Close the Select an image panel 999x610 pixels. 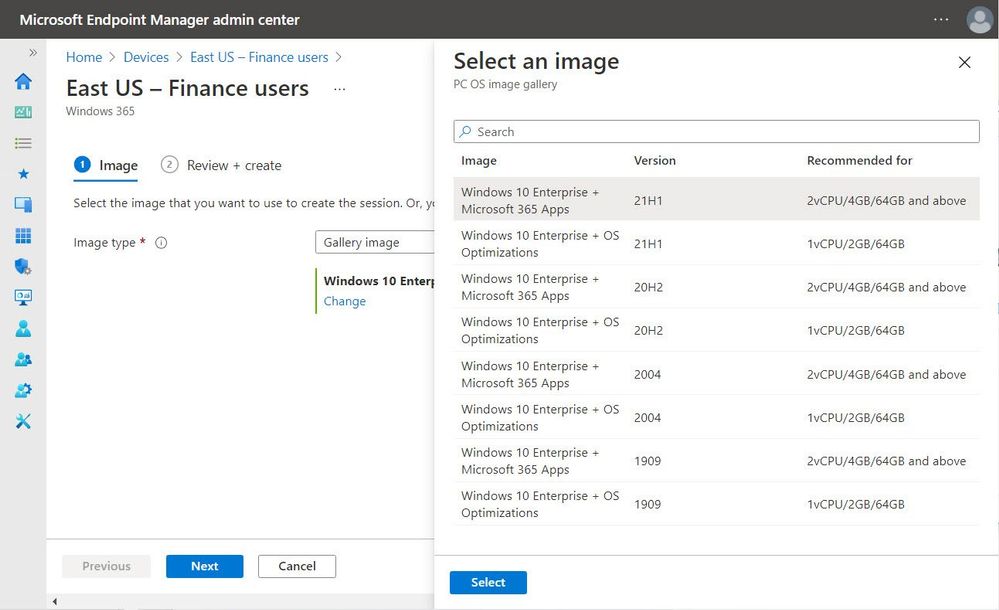(964, 63)
